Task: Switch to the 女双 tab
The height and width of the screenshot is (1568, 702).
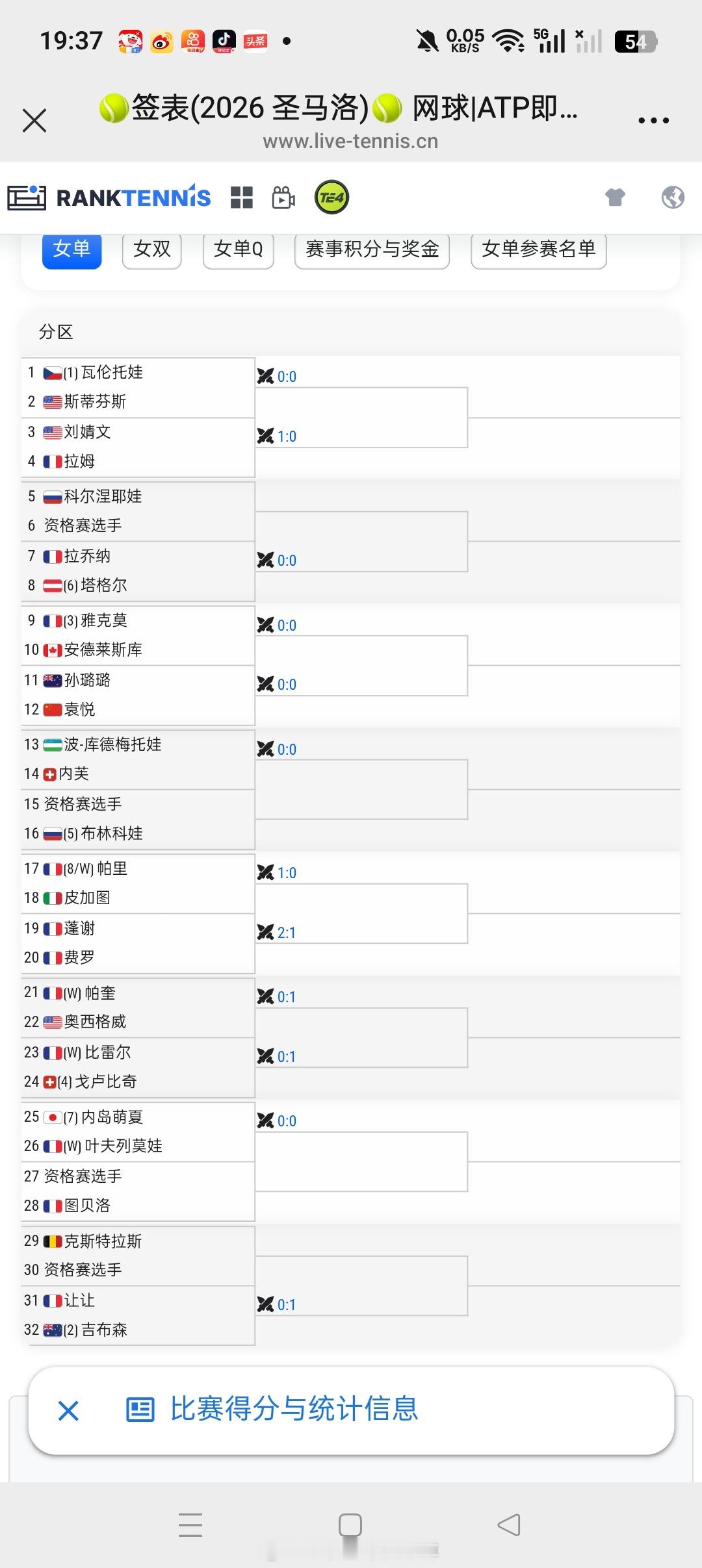Action: pos(151,250)
